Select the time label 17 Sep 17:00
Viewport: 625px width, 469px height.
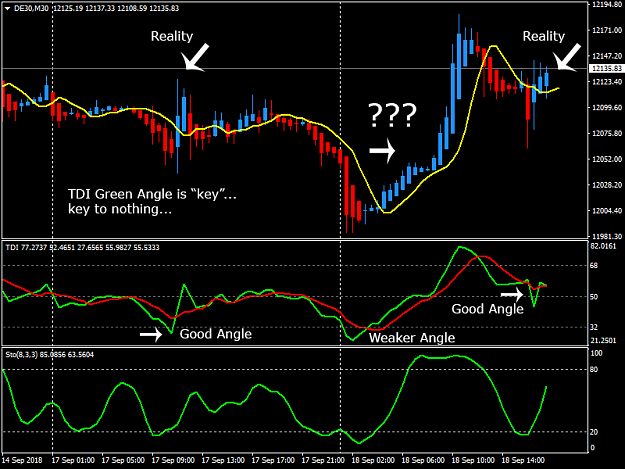tap(273, 460)
